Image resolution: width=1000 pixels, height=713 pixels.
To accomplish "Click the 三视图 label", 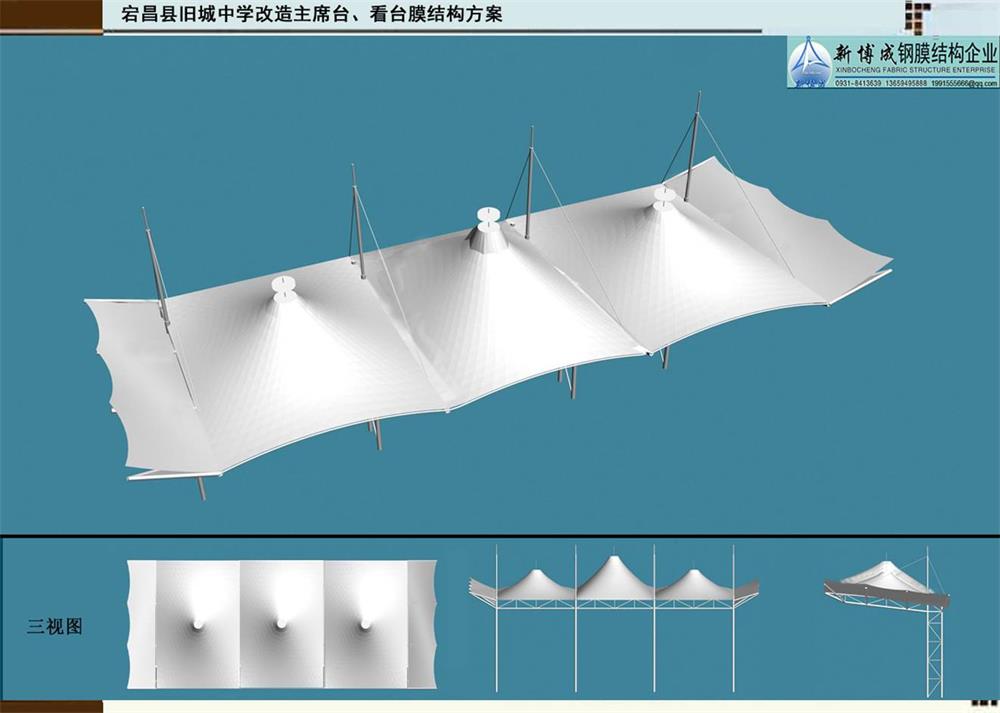I will [55, 626].
